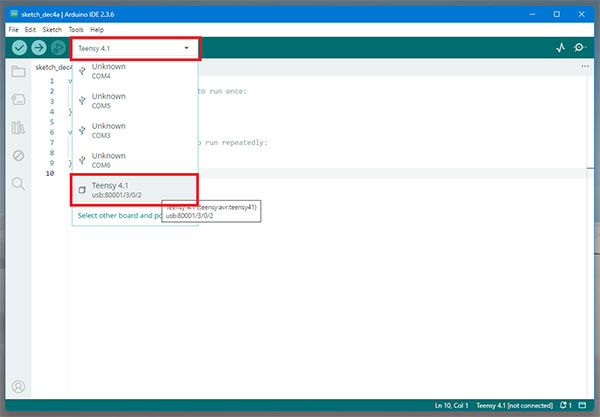Choose the Unknown COM3 port
Screen dimensions: 600x417
tap(108, 132)
